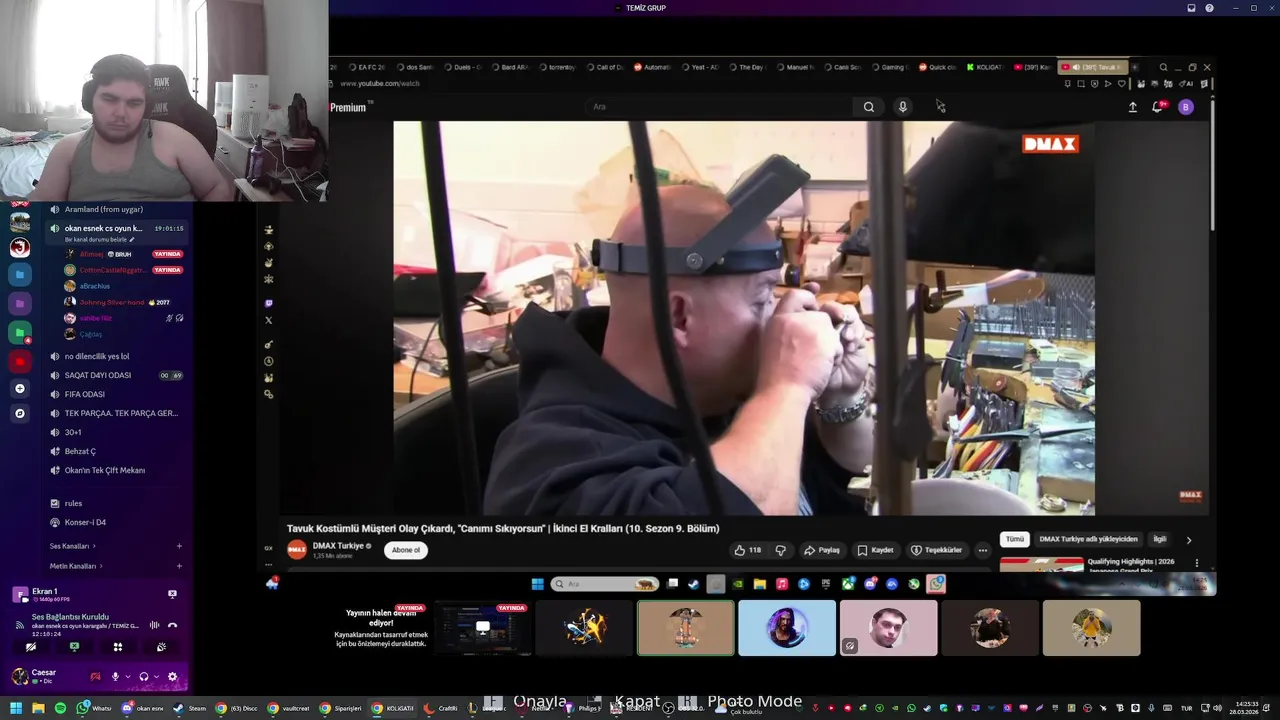1280x720 pixels.
Task: Open the Discord soundboard button
Action: pyautogui.click(x=161, y=647)
